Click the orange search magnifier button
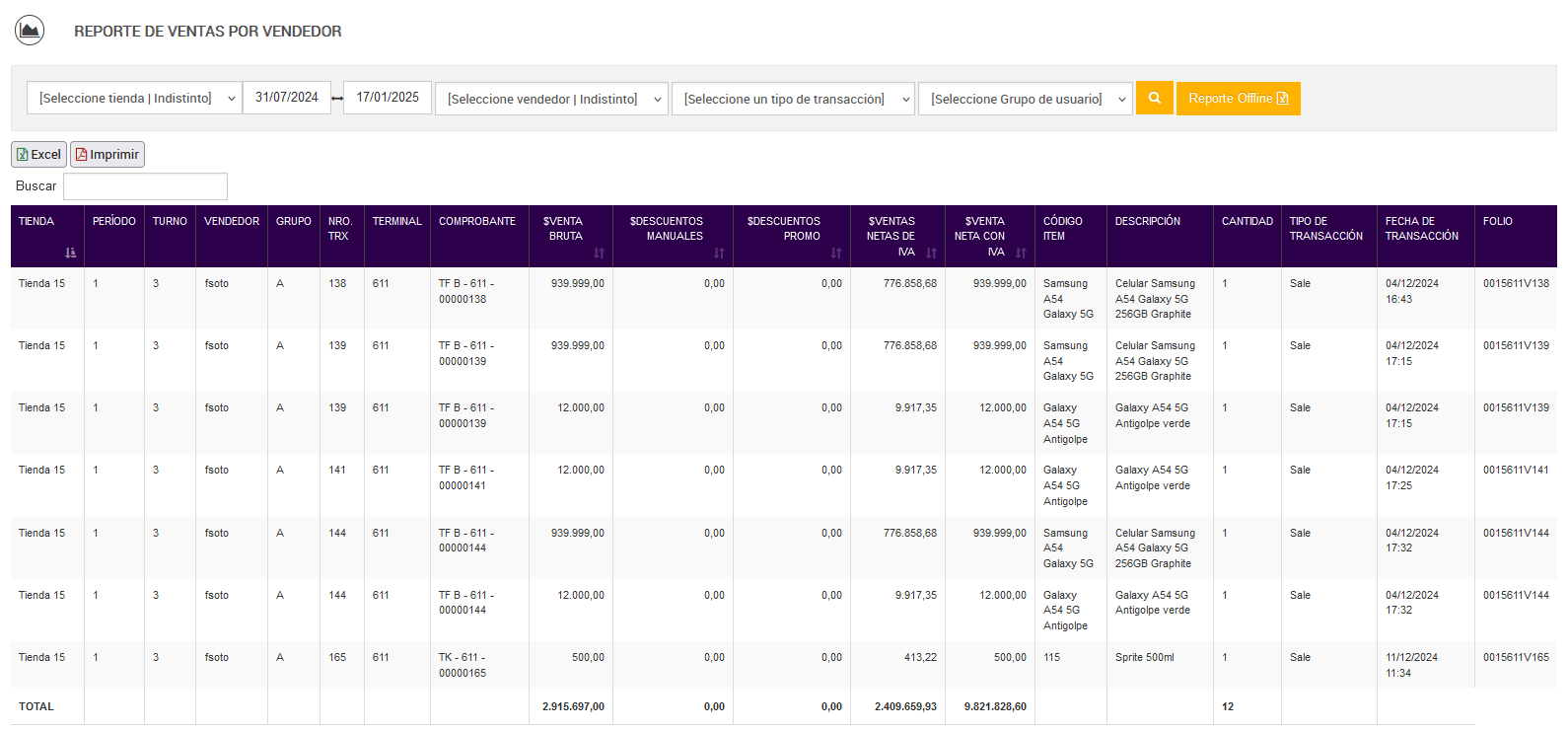1568x730 pixels. (x=1154, y=99)
